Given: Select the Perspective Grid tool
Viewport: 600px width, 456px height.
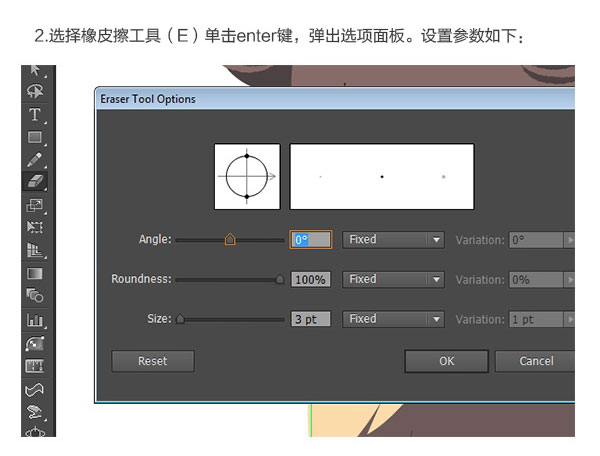Looking at the screenshot, I should 35,251.
